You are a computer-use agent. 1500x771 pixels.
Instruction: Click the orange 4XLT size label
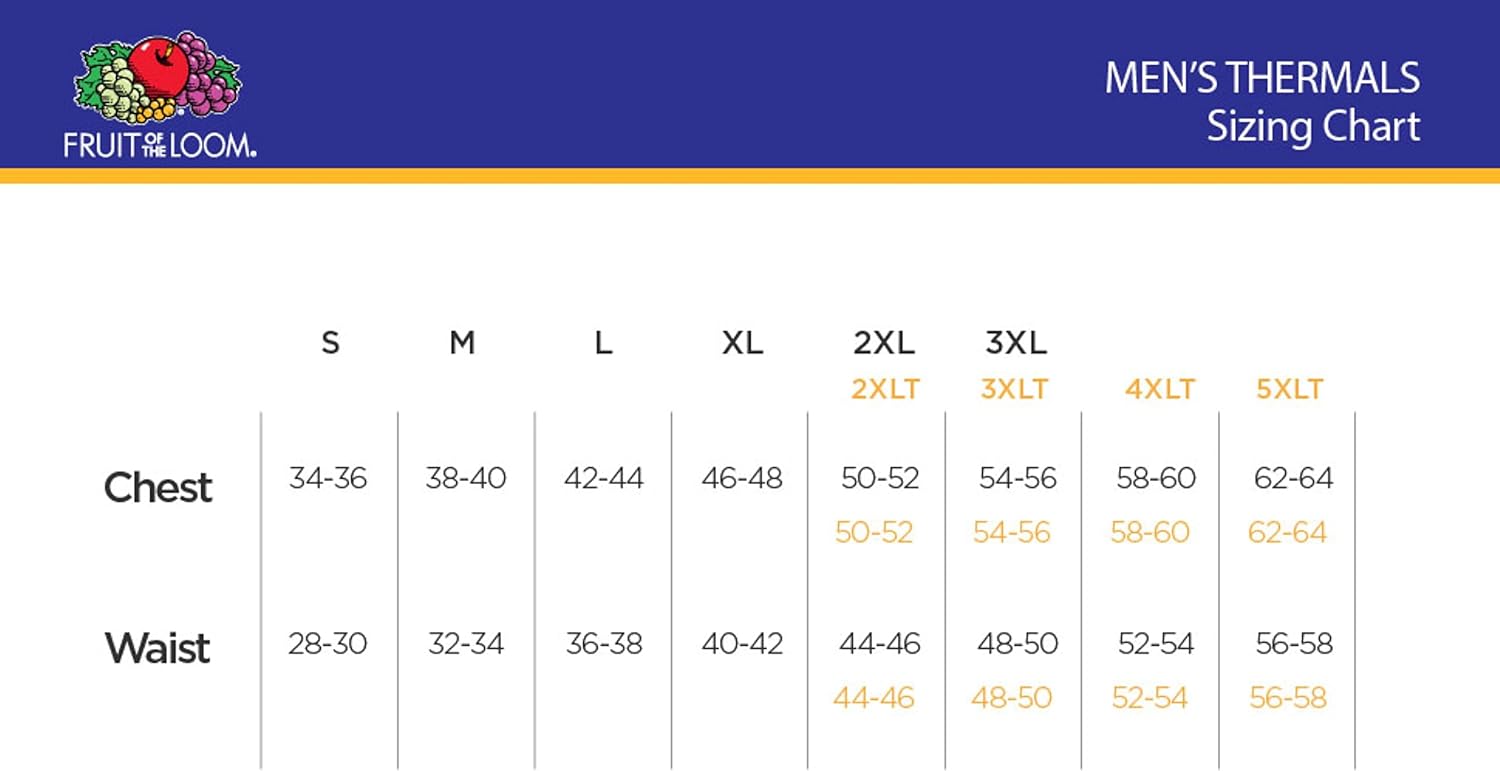1160,389
